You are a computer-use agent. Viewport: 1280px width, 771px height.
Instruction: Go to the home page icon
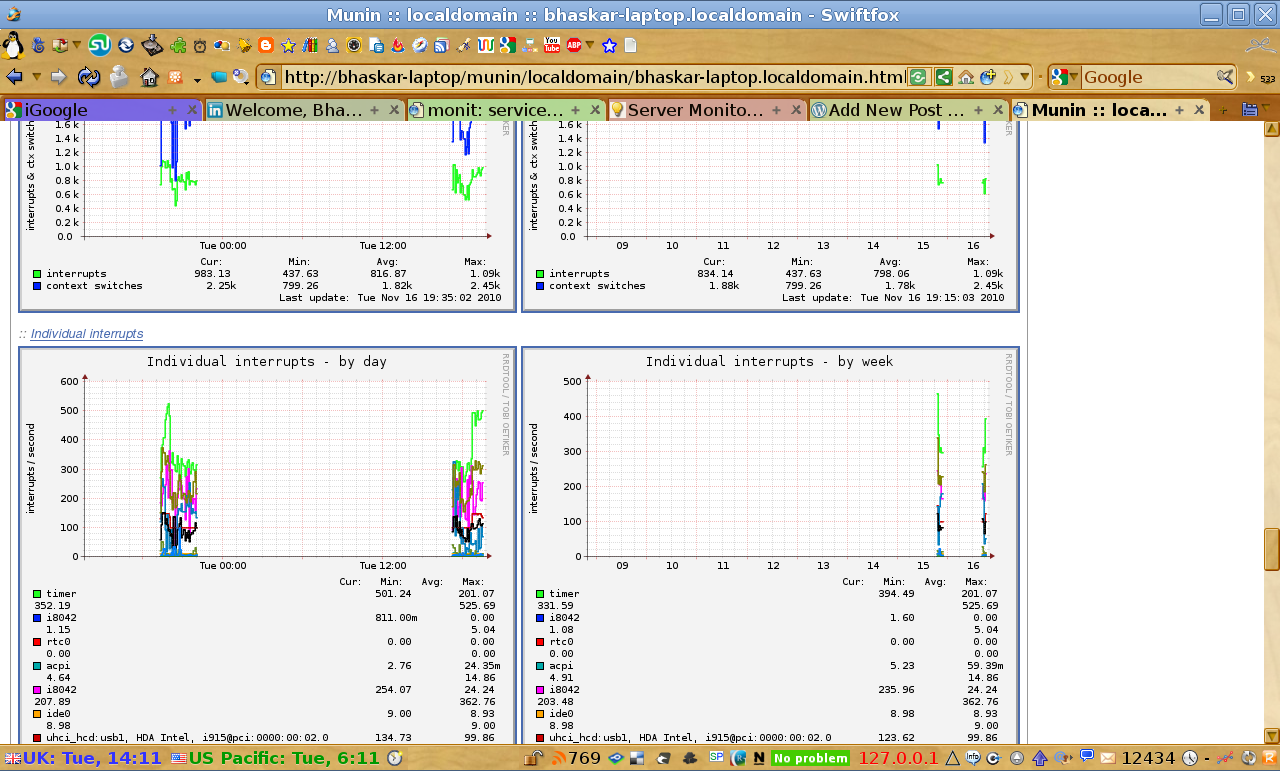150,77
